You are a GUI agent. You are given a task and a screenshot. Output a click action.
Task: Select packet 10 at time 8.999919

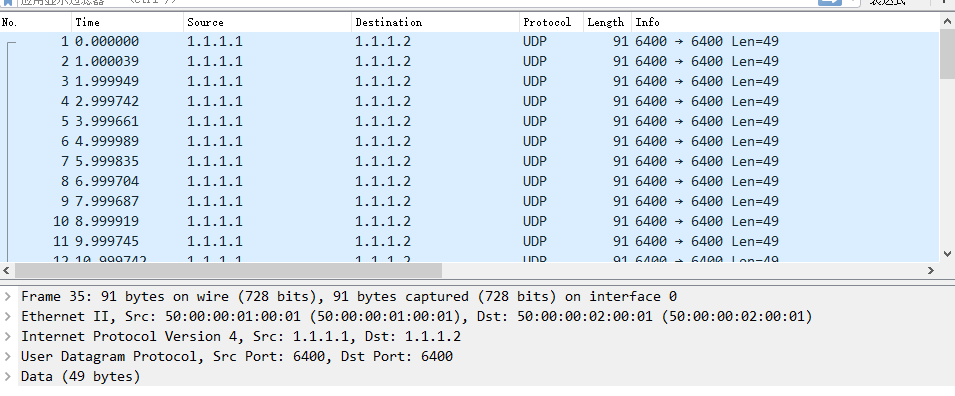[470, 221]
